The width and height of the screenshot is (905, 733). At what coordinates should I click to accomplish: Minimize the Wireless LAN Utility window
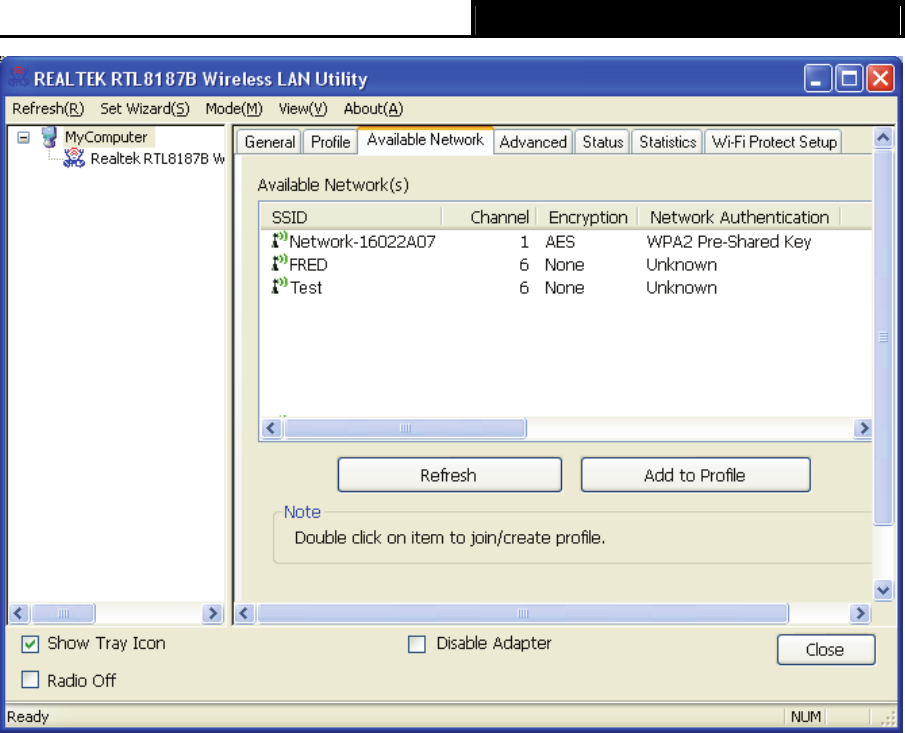point(817,78)
